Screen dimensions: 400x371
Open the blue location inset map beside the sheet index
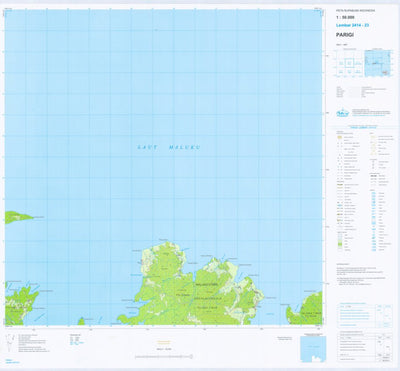(x=378, y=63)
